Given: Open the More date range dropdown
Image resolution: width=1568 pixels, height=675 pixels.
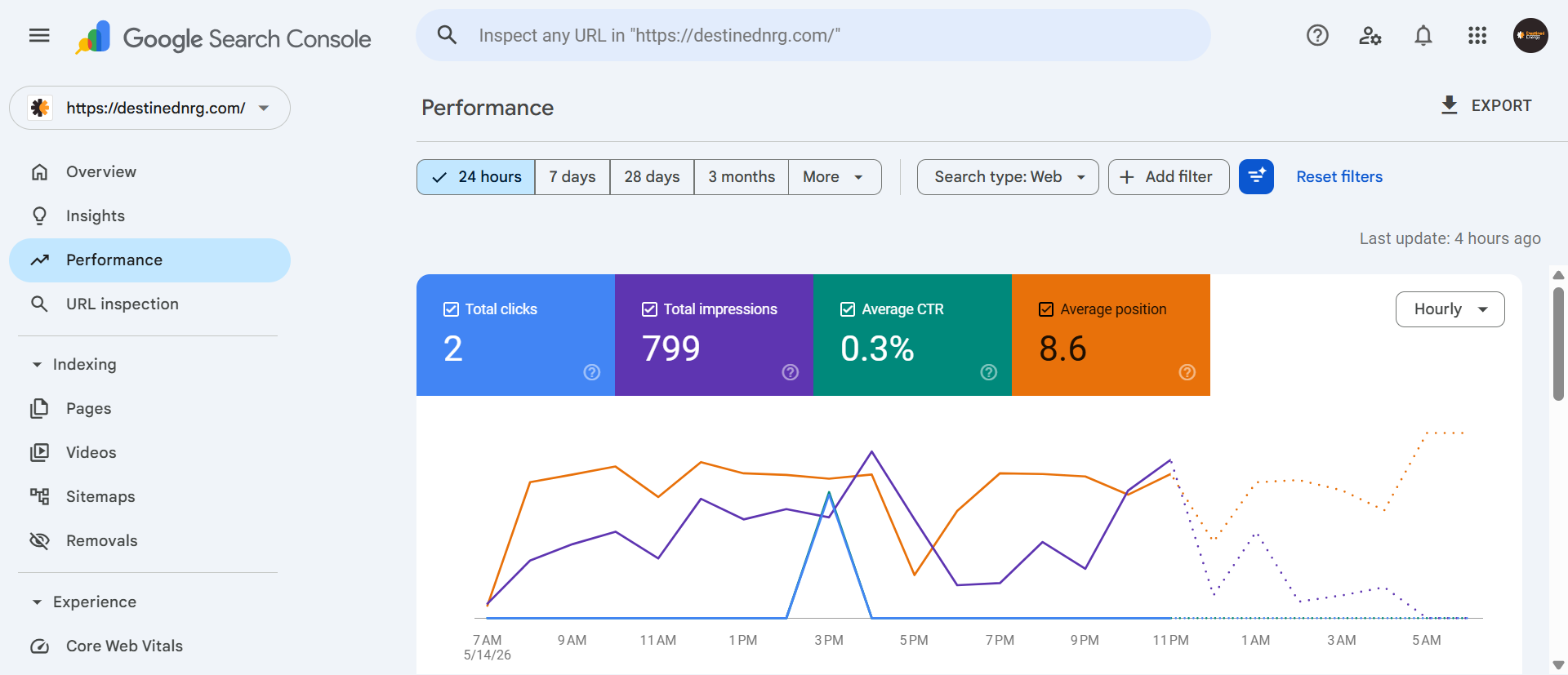Looking at the screenshot, I should pos(835,177).
